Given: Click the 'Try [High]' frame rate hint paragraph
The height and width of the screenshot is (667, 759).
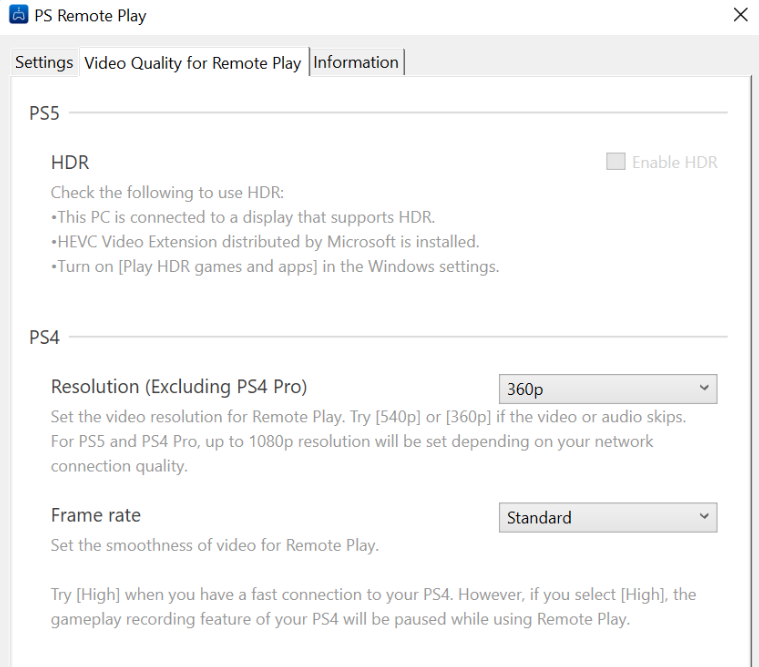Looking at the screenshot, I should tap(373, 607).
